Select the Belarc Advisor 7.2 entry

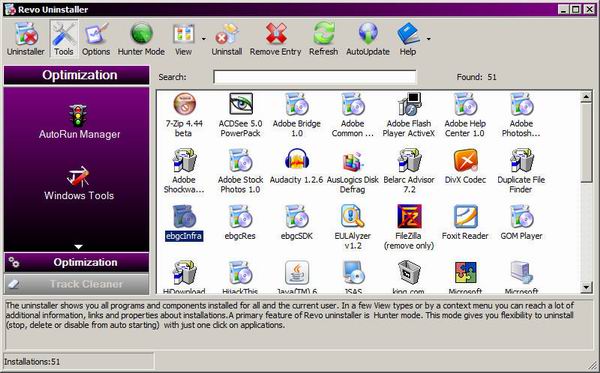pyautogui.click(x=409, y=171)
